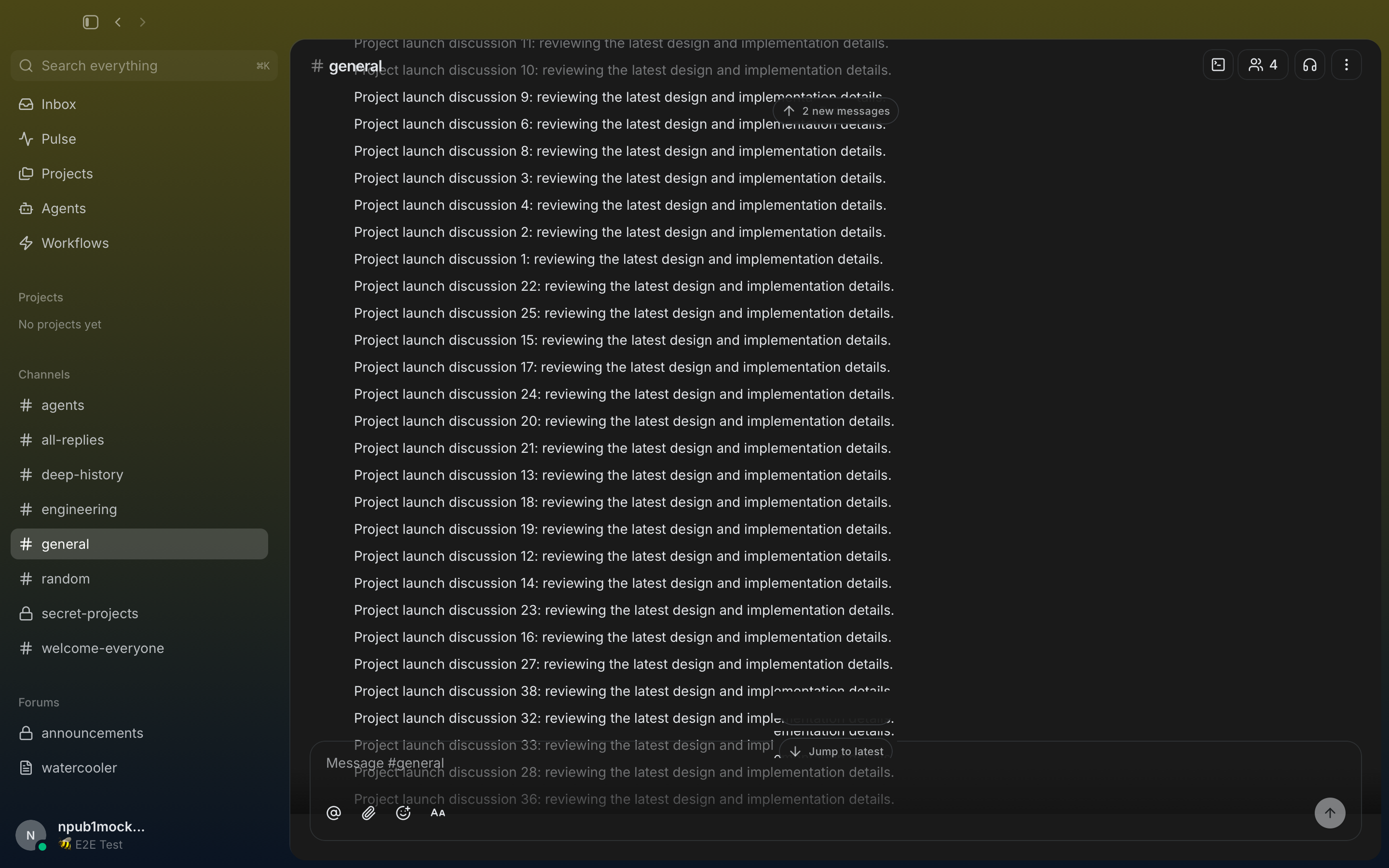Open the engineering channel
1389x868 pixels.
[139, 509]
